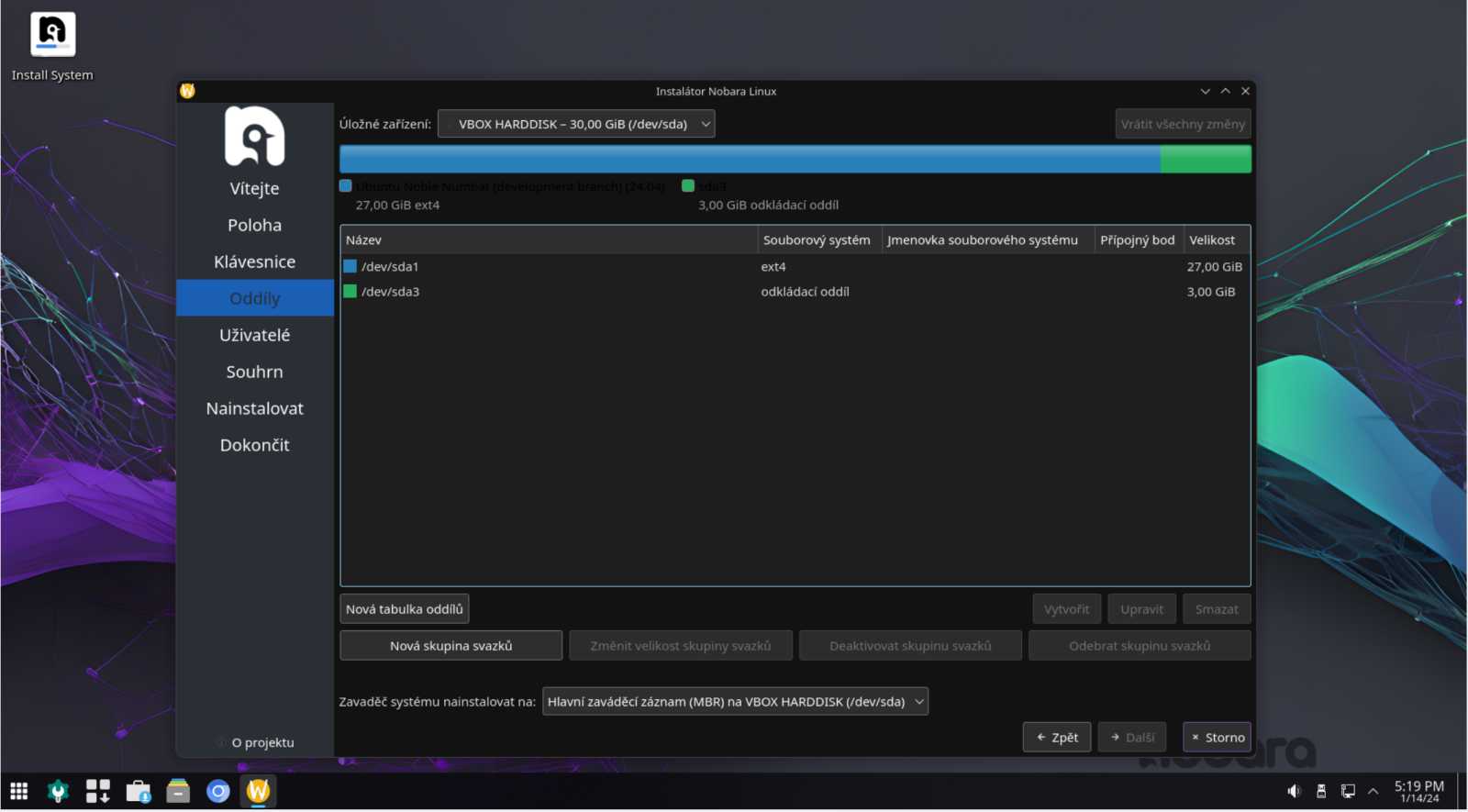The image size is (1468, 812).
Task: Select the green swap partition bar segment
Action: point(1206,160)
